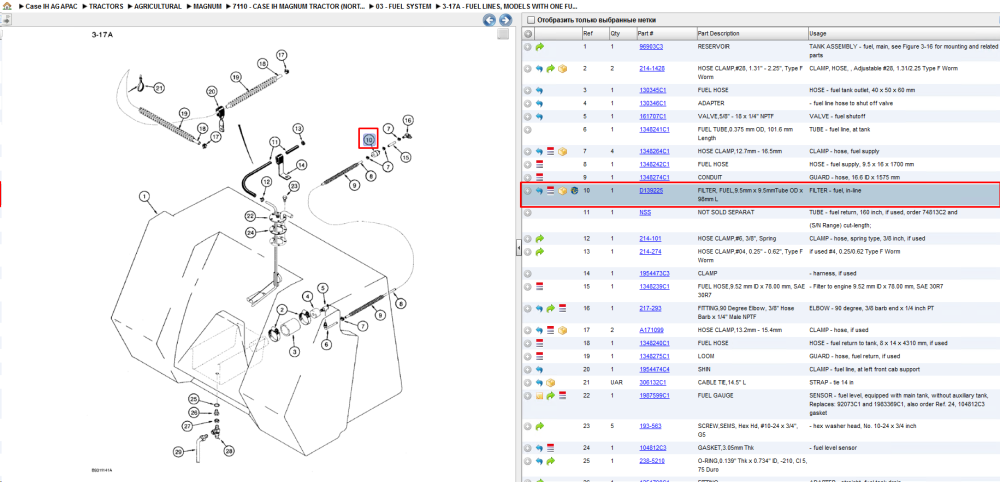Screen dimensions: 1000x482
Task: Select callout 14 on the diagram
Action: pyautogui.click(x=301, y=165)
